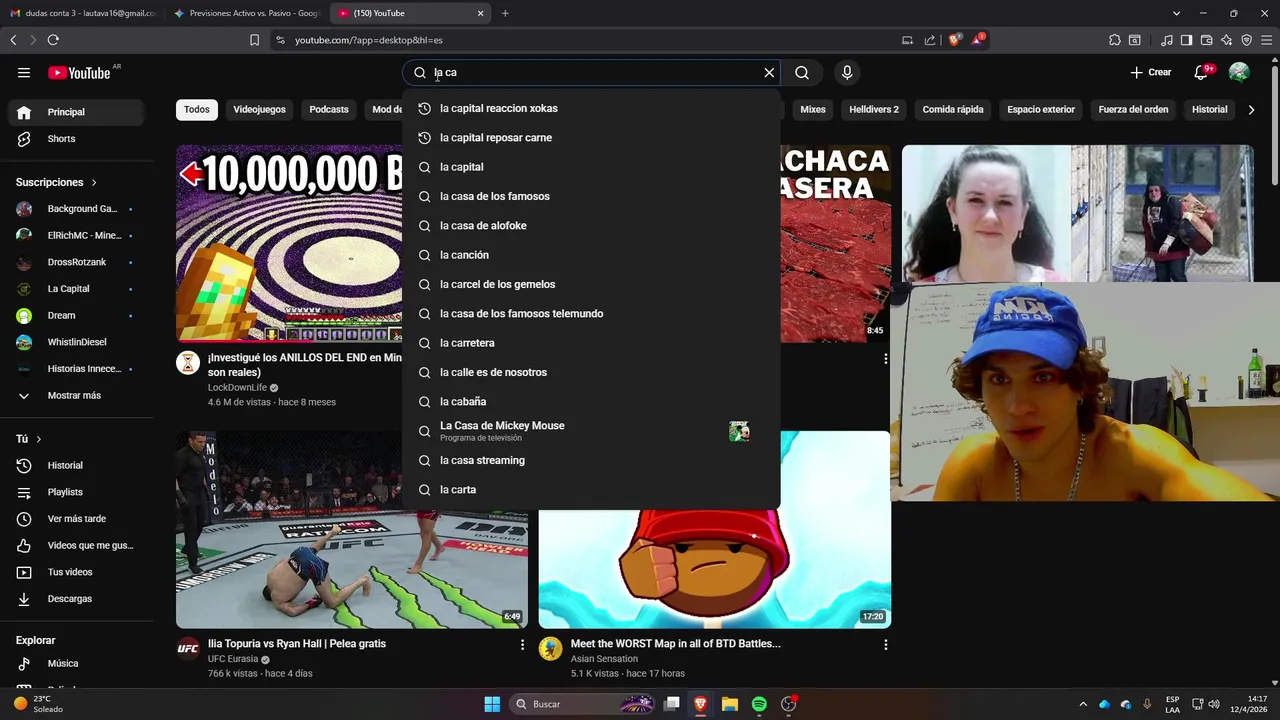Choose the suggestion la carta
Image resolution: width=1280 pixels, height=720 pixels.
point(591,490)
